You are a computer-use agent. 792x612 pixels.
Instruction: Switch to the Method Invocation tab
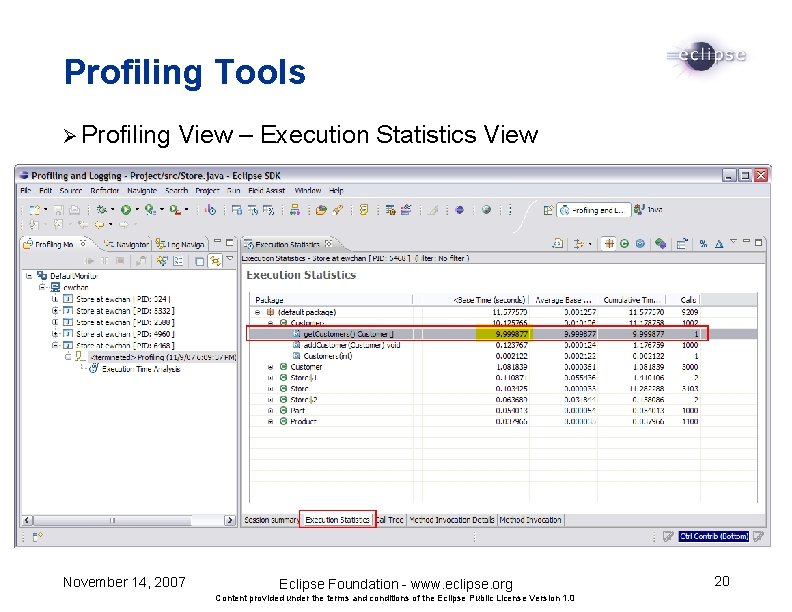[x=530, y=520]
